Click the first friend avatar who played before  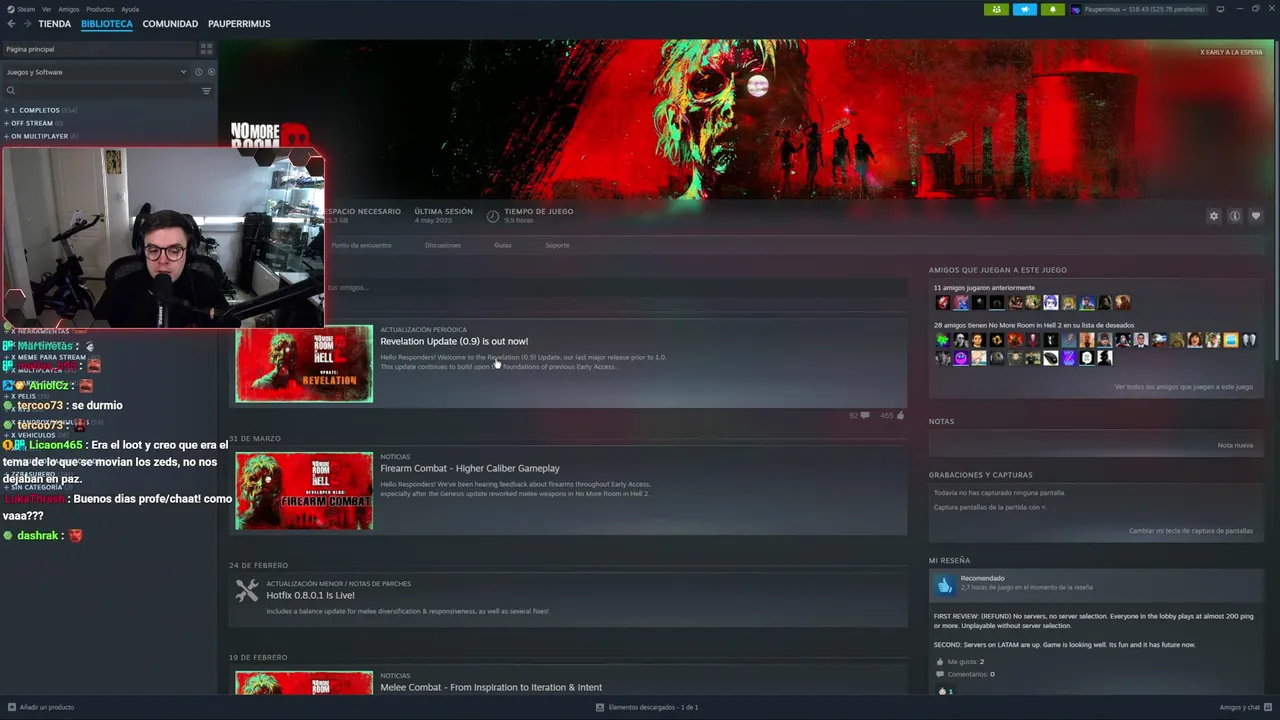pos(942,302)
